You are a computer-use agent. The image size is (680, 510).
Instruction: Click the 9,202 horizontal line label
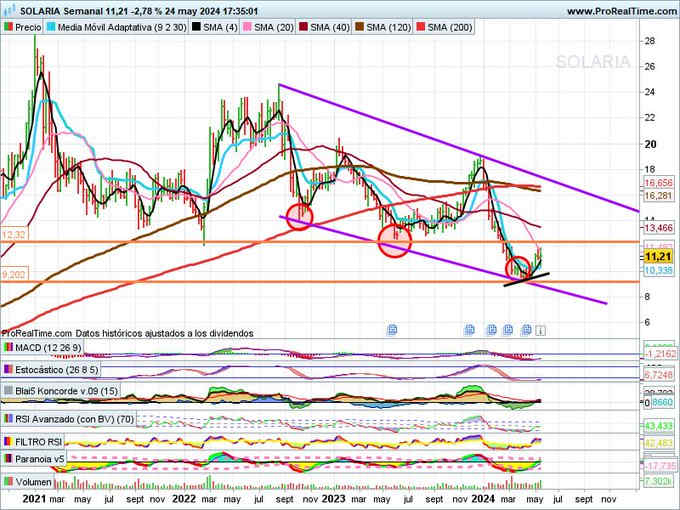pos(14,275)
